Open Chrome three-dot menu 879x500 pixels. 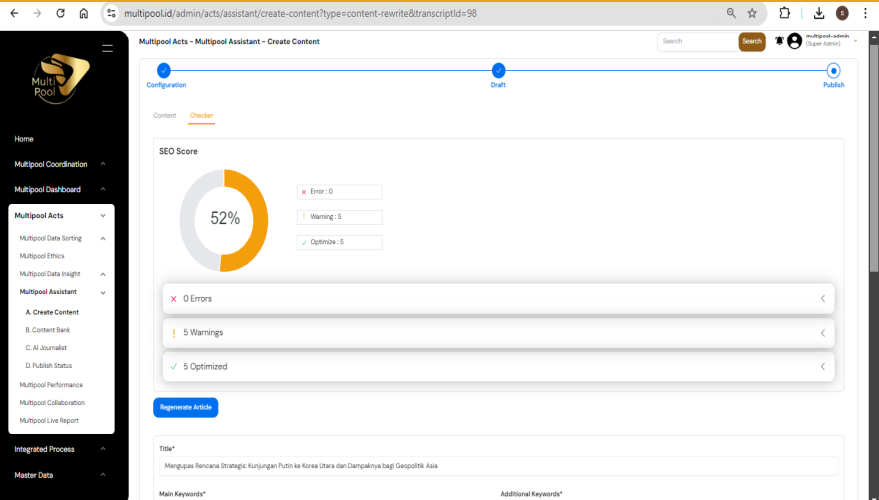[865, 13]
